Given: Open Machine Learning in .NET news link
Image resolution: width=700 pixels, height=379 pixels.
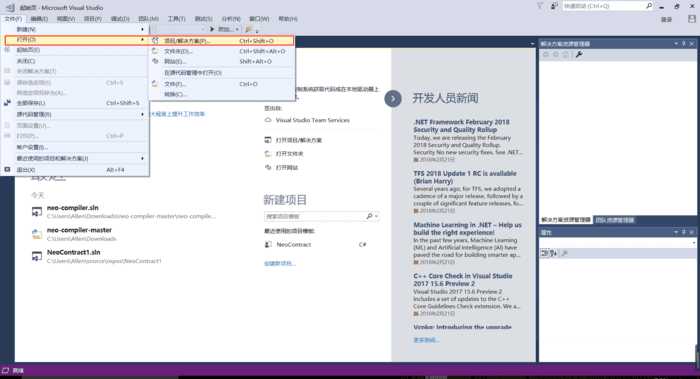Looking at the screenshot, I should [x=467, y=229].
